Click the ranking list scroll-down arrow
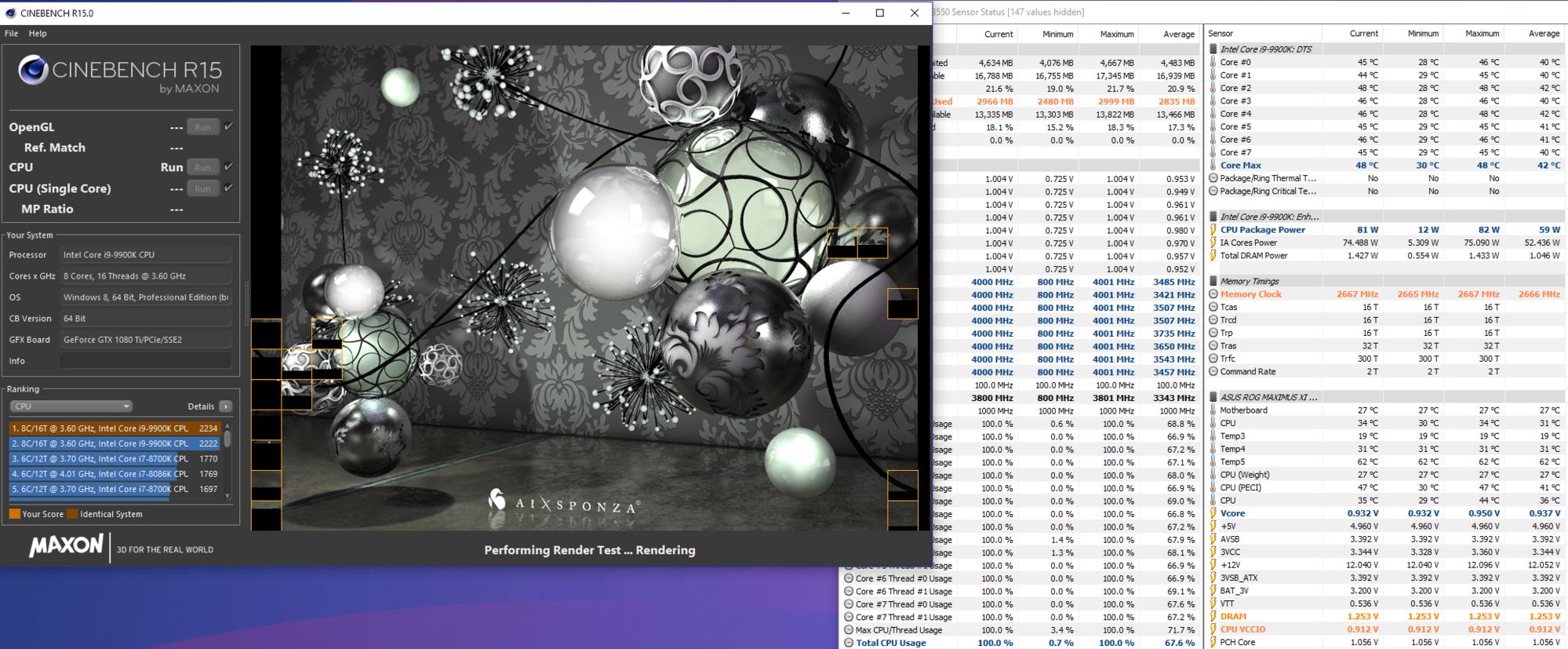The height and width of the screenshot is (649, 1568). (227, 495)
